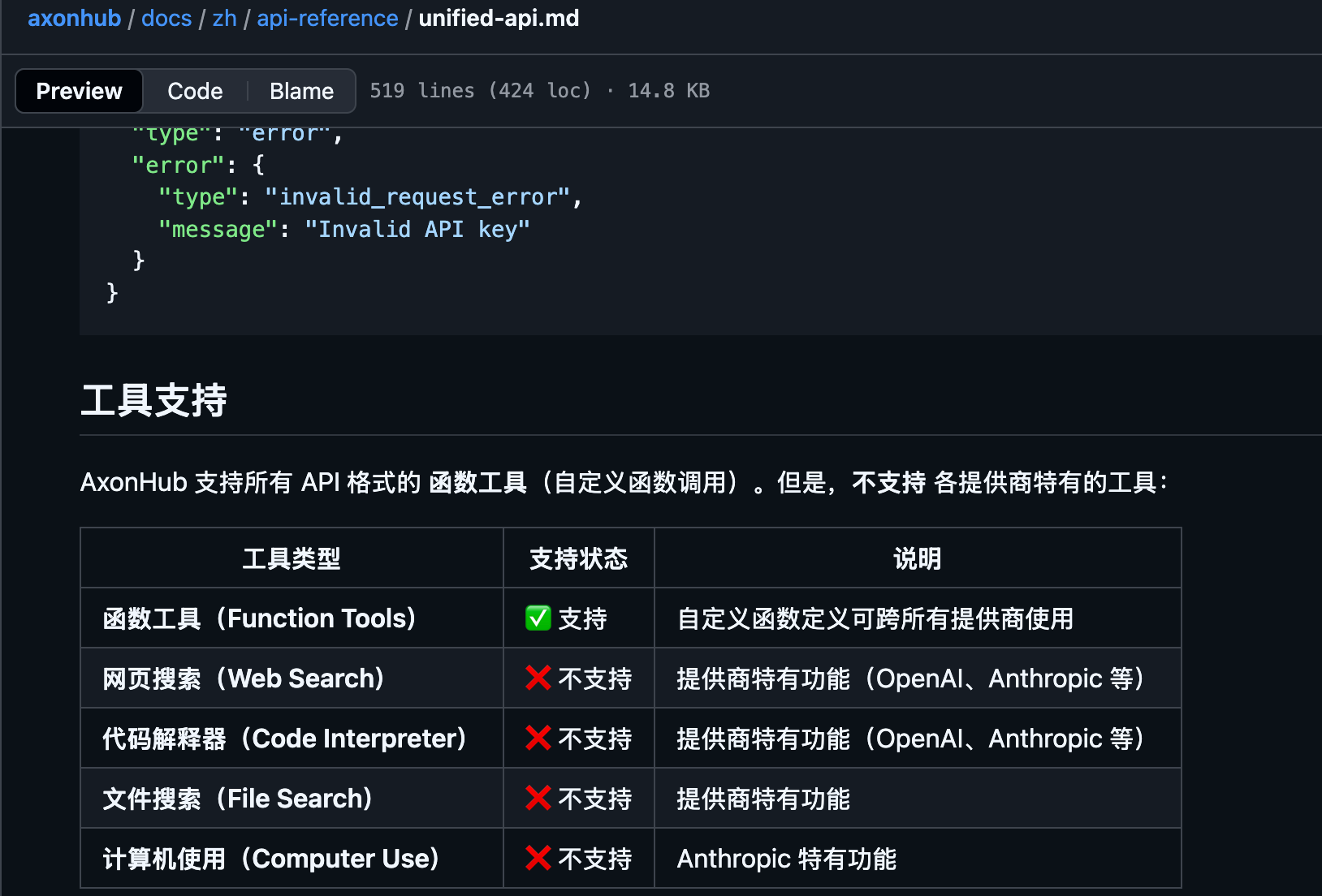Switch to the Preview tab
The image size is (1322, 896).
80,91
